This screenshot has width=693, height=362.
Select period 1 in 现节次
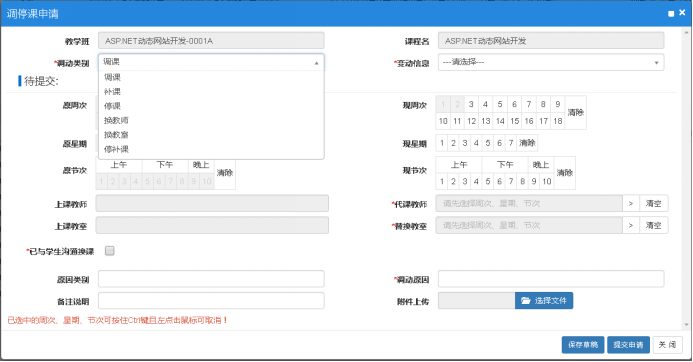coord(442,181)
